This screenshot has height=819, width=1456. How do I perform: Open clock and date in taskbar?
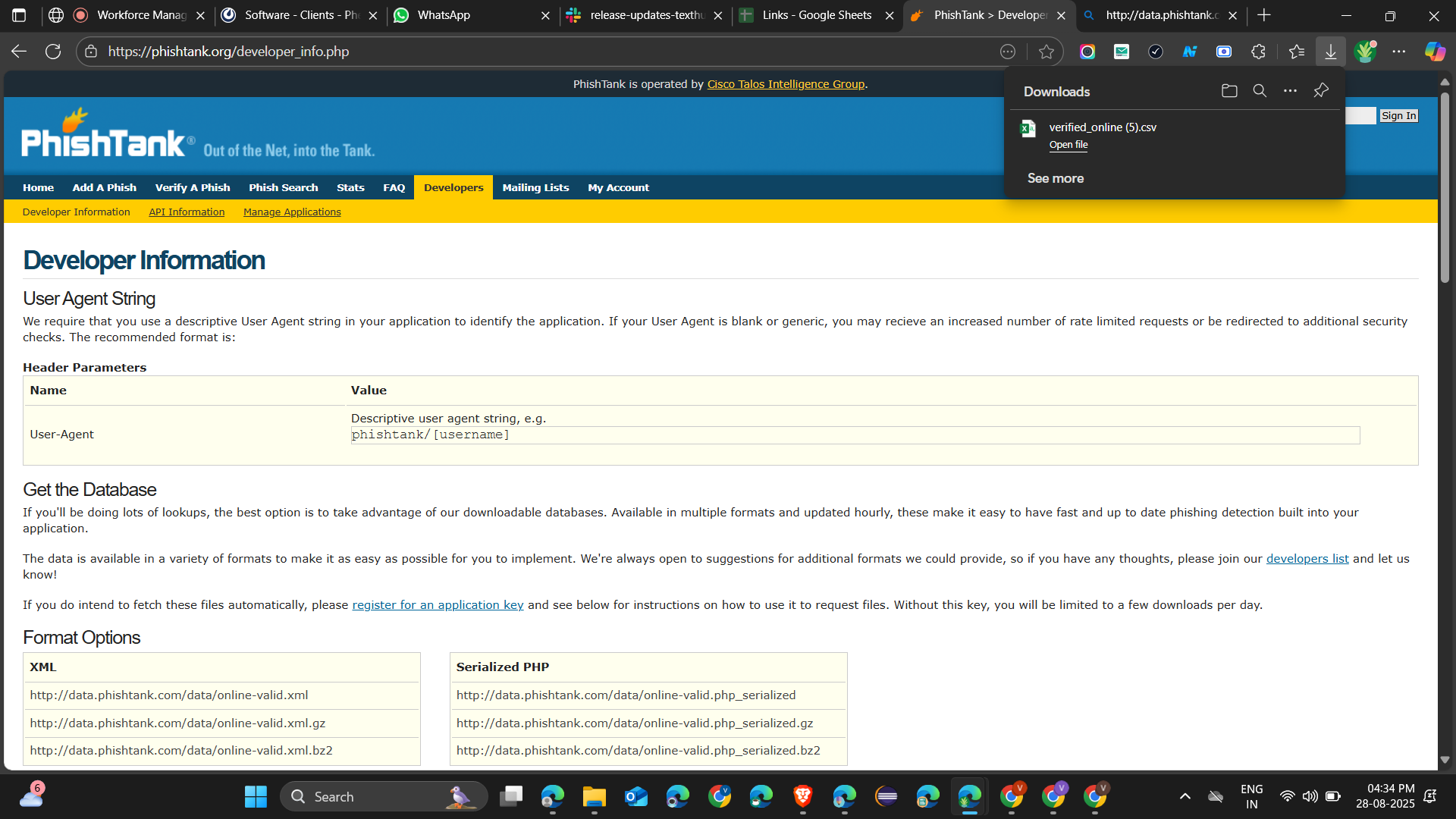click(x=1385, y=796)
